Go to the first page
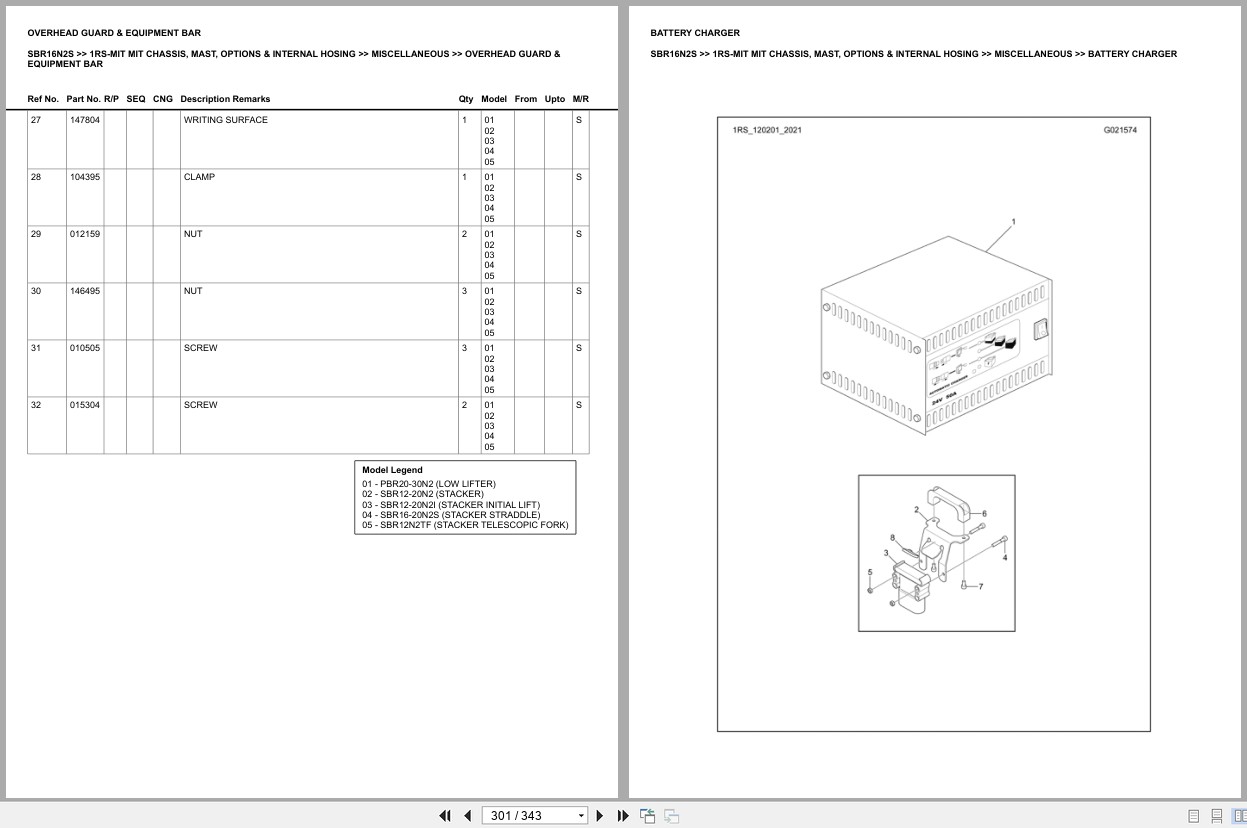The width and height of the screenshot is (1247, 828). click(445, 816)
